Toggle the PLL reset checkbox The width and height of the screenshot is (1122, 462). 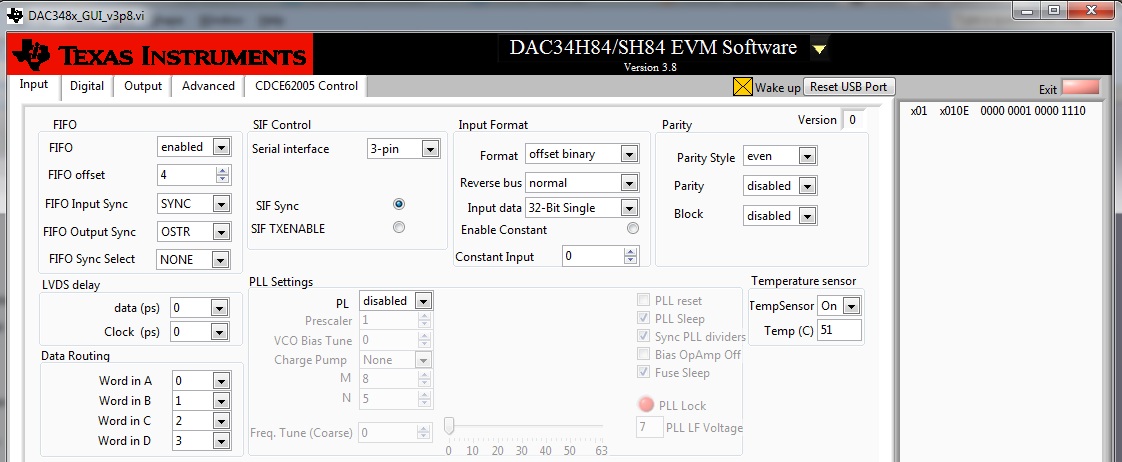point(643,300)
